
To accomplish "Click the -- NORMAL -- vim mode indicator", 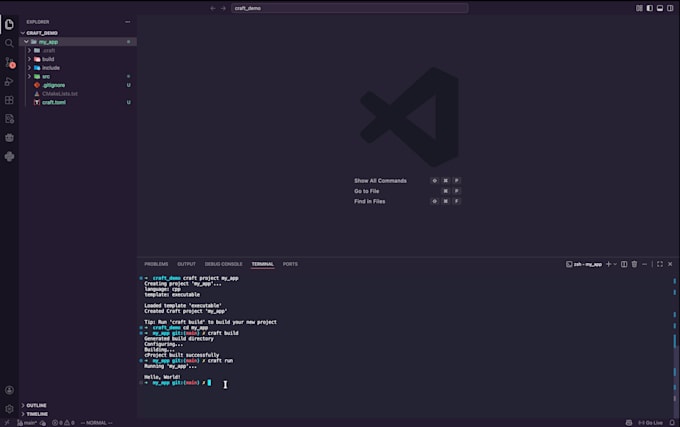I will [96, 423].
